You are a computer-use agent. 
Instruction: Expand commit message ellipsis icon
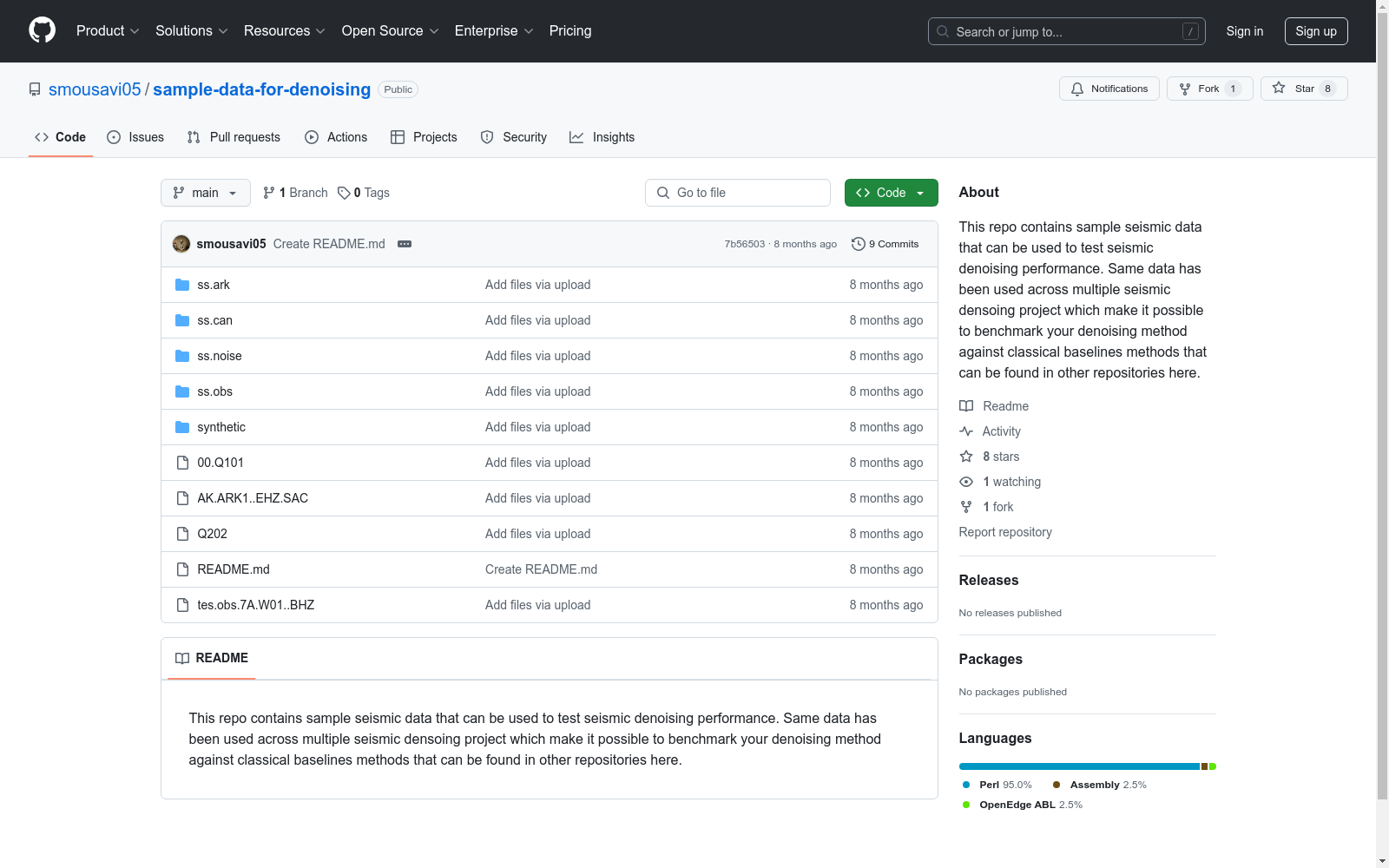tap(405, 244)
